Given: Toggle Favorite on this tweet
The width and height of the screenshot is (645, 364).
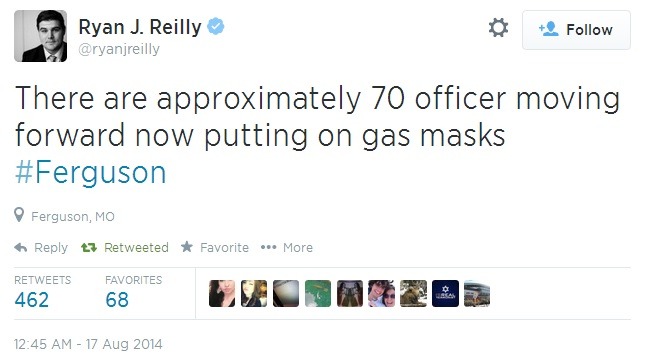Looking at the screenshot, I should tap(215, 248).
